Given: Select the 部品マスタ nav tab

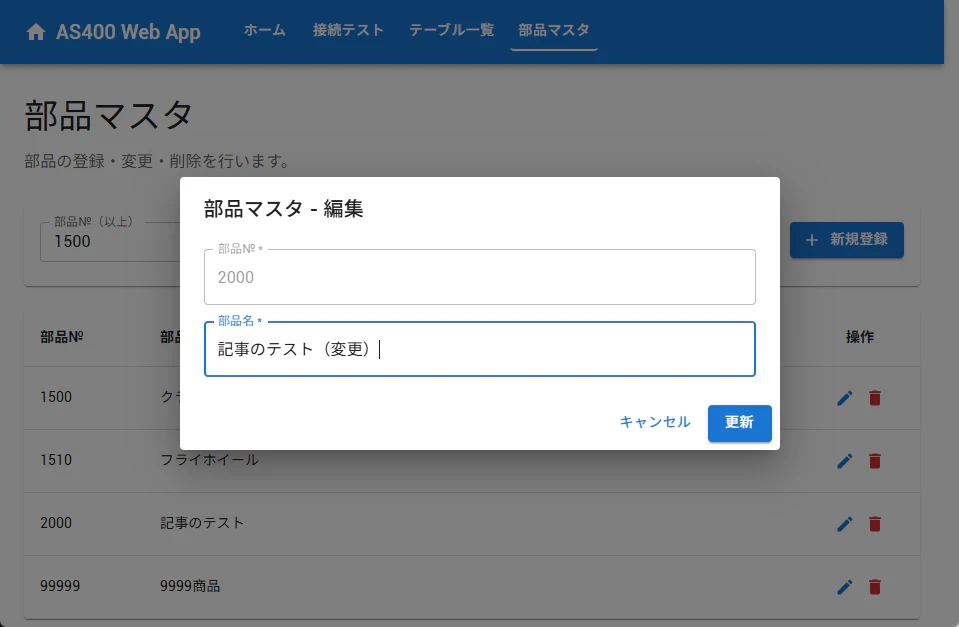Looking at the screenshot, I should pos(554,30).
